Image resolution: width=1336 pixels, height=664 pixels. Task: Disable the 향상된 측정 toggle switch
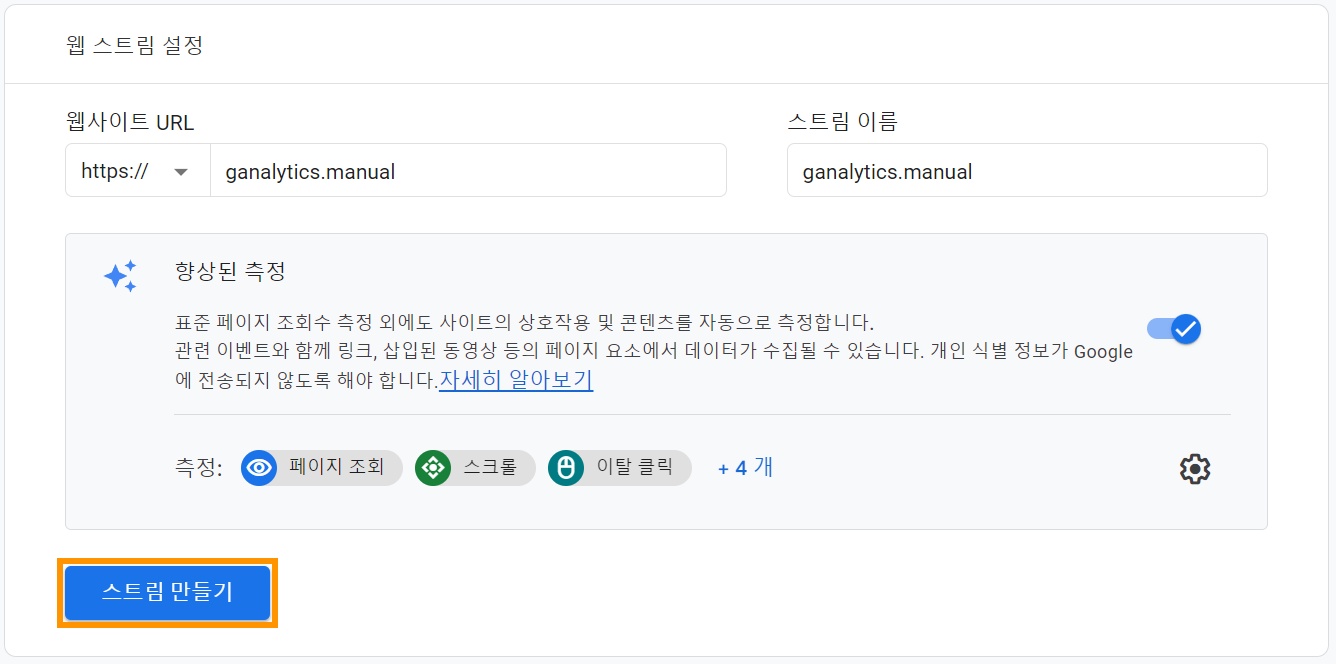click(1174, 328)
